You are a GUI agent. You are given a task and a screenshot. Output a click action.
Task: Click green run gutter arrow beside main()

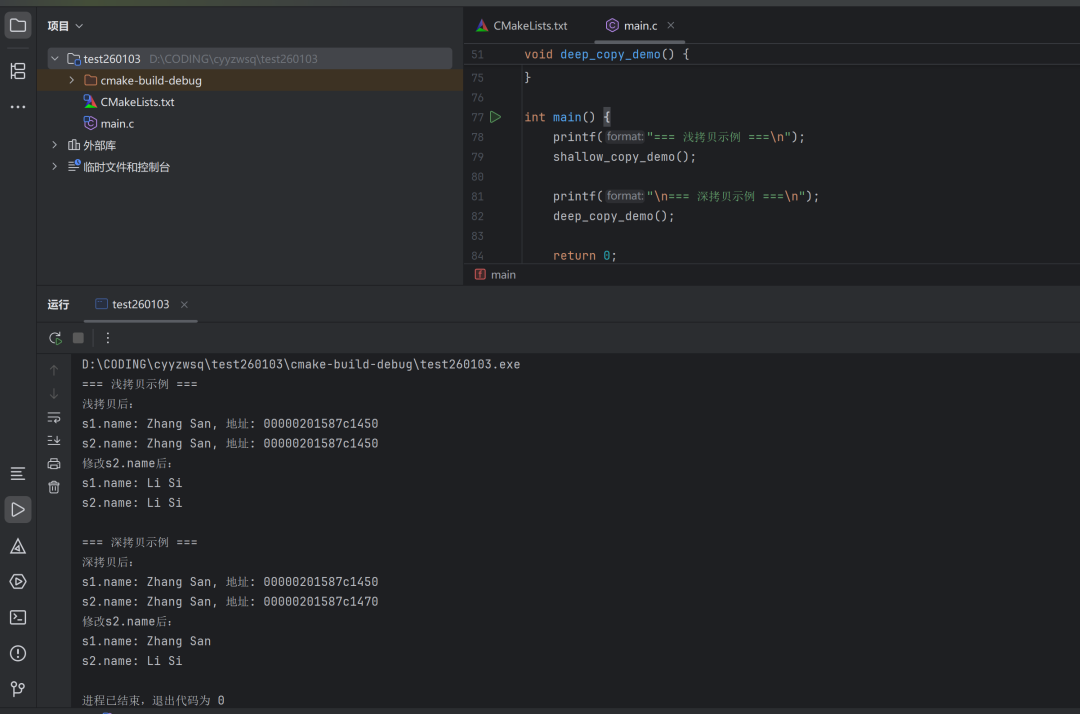point(495,117)
